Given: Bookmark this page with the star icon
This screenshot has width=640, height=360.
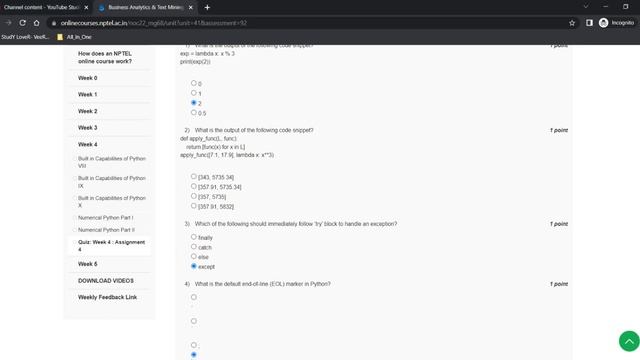Looking at the screenshot, I should (x=572, y=23).
